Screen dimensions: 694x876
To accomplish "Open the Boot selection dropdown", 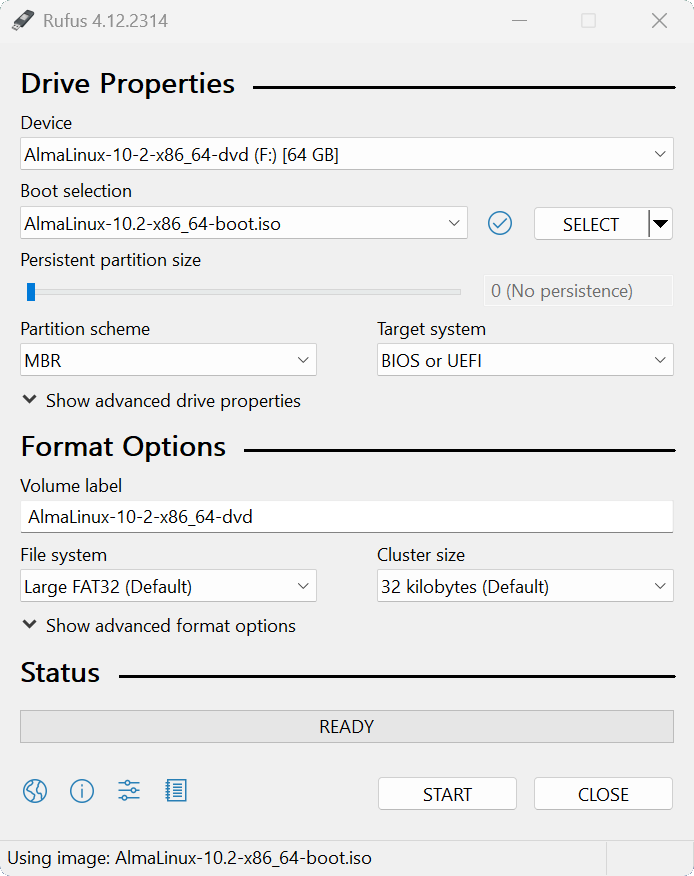I will click(244, 223).
